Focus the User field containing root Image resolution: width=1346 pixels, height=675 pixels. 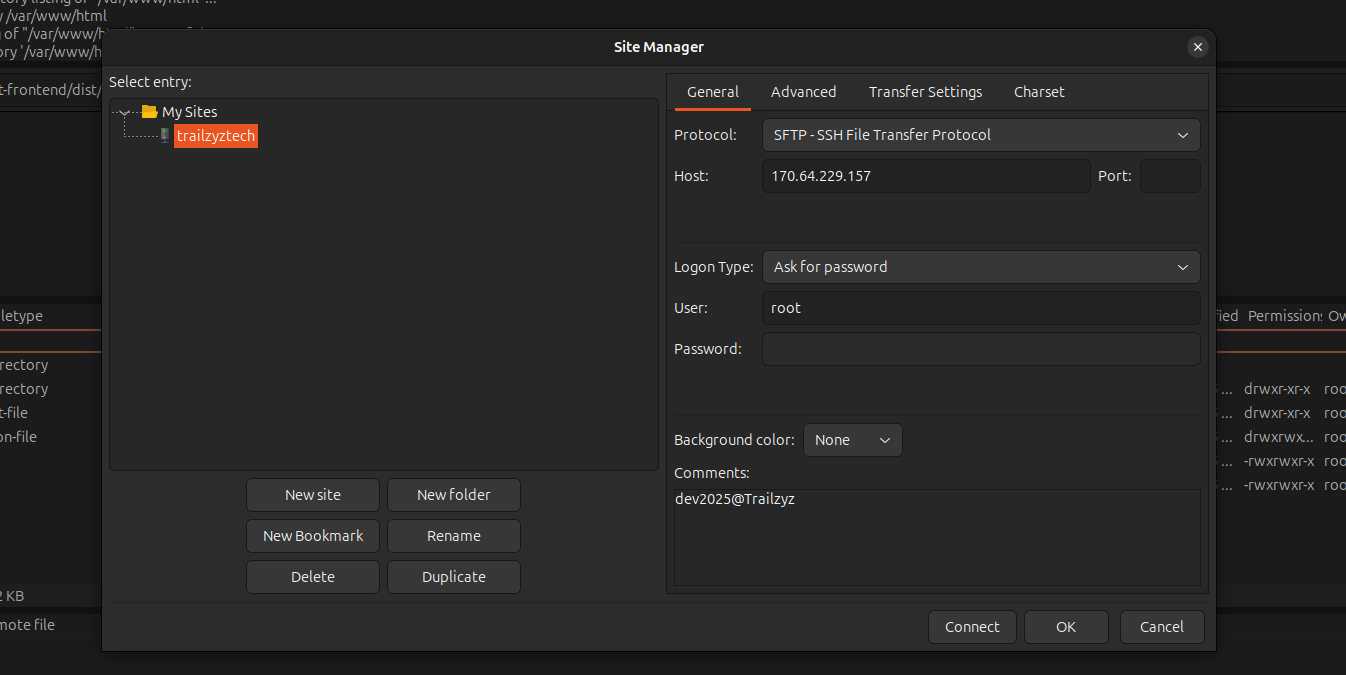coord(981,308)
